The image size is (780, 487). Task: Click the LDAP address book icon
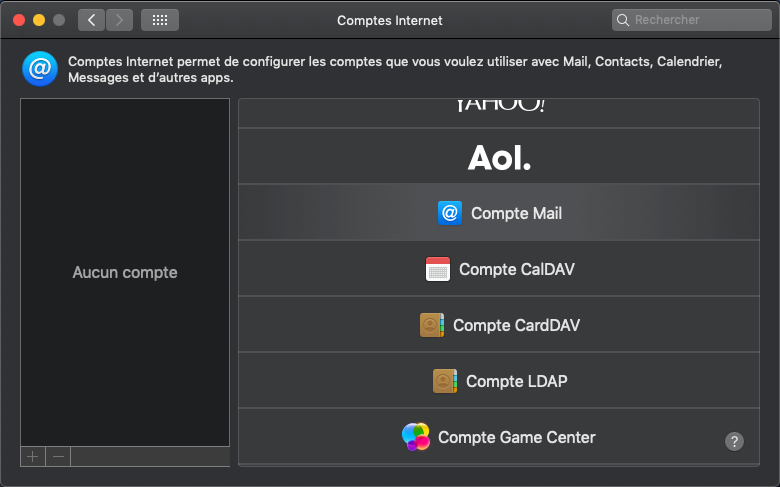(x=445, y=381)
